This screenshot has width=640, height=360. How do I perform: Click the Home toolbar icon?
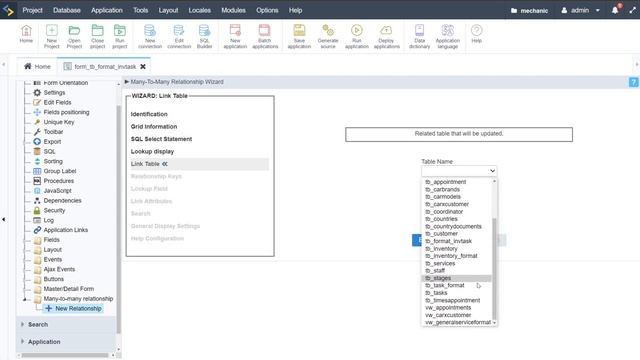click(26, 34)
